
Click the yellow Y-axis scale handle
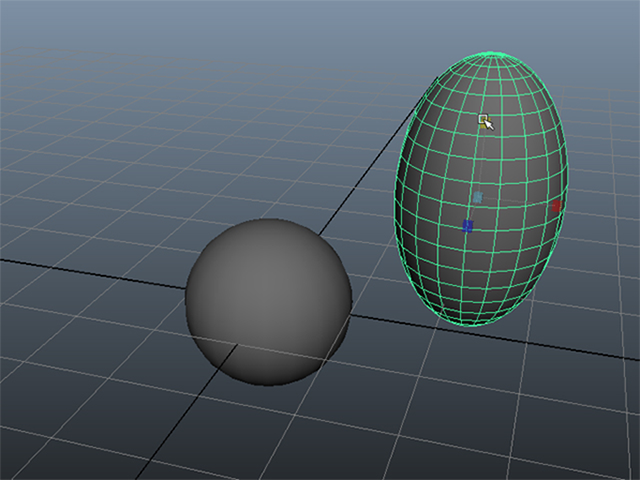pyautogui.click(x=484, y=122)
